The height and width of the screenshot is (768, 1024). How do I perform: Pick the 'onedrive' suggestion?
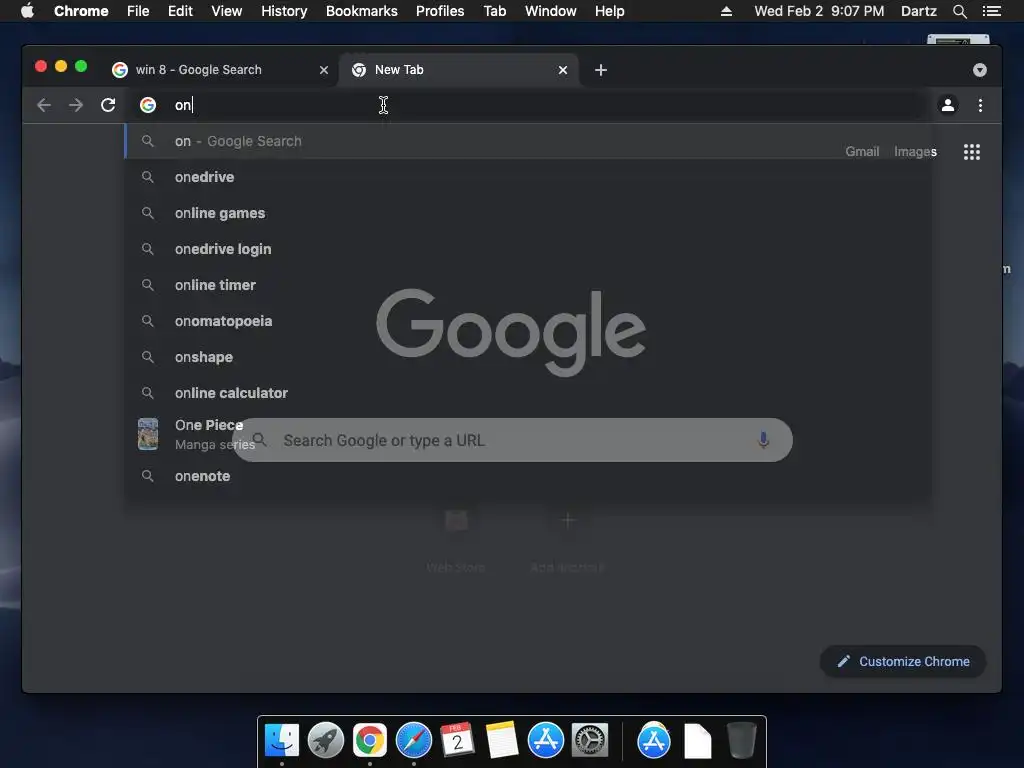click(x=528, y=177)
